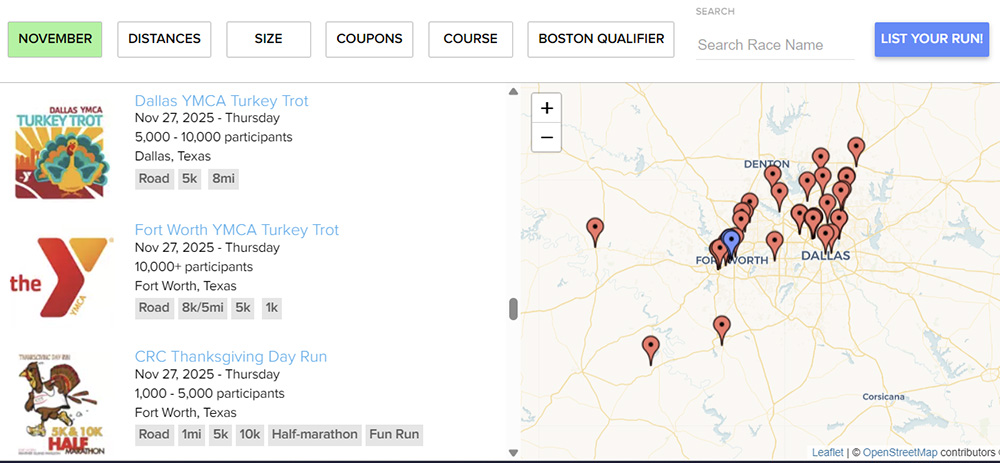Click the pin between Fort Worth and Dallas
Screen dimensions: 1000x463
[x=774, y=245]
